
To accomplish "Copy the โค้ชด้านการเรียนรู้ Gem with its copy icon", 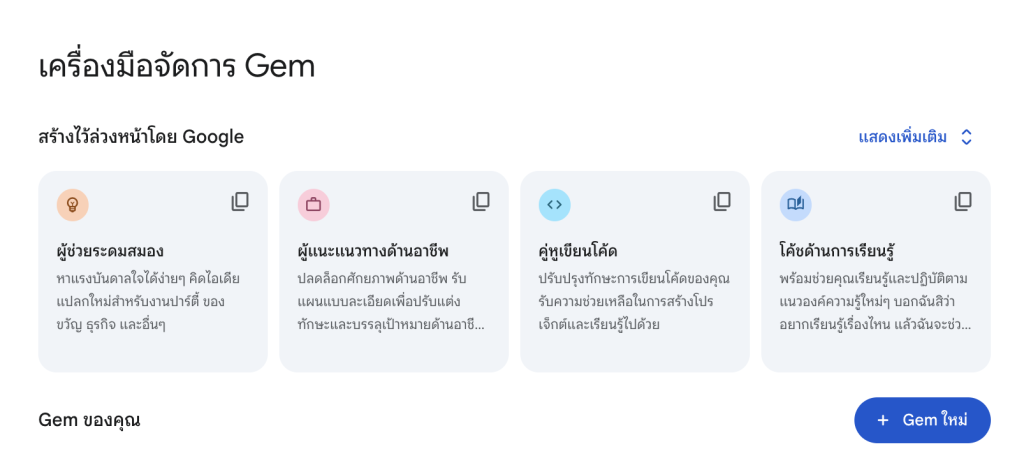I will click(x=963, y=202).
